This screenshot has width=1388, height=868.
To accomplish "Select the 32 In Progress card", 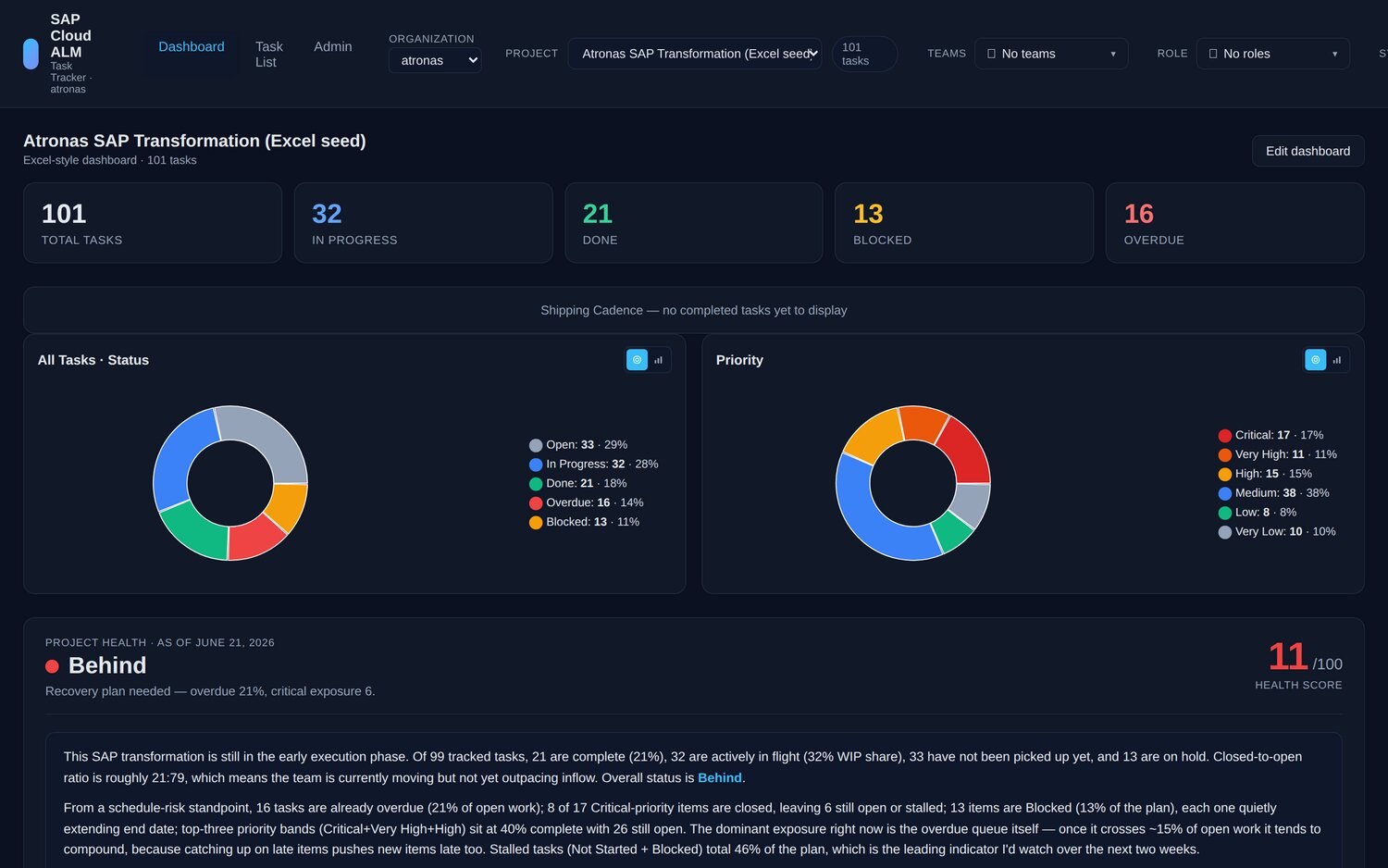I will [x=423, y=223].
